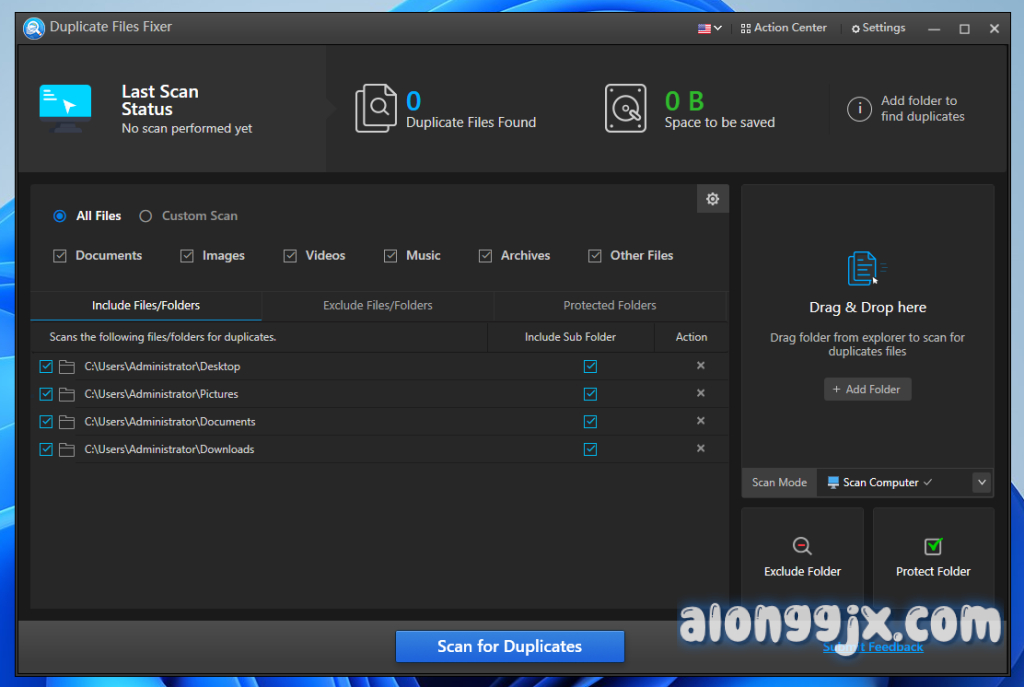This screenshot has height=687, width=1024.
Task: Click the Duplicate Files Found documents icon
Action: click(376, 109)
